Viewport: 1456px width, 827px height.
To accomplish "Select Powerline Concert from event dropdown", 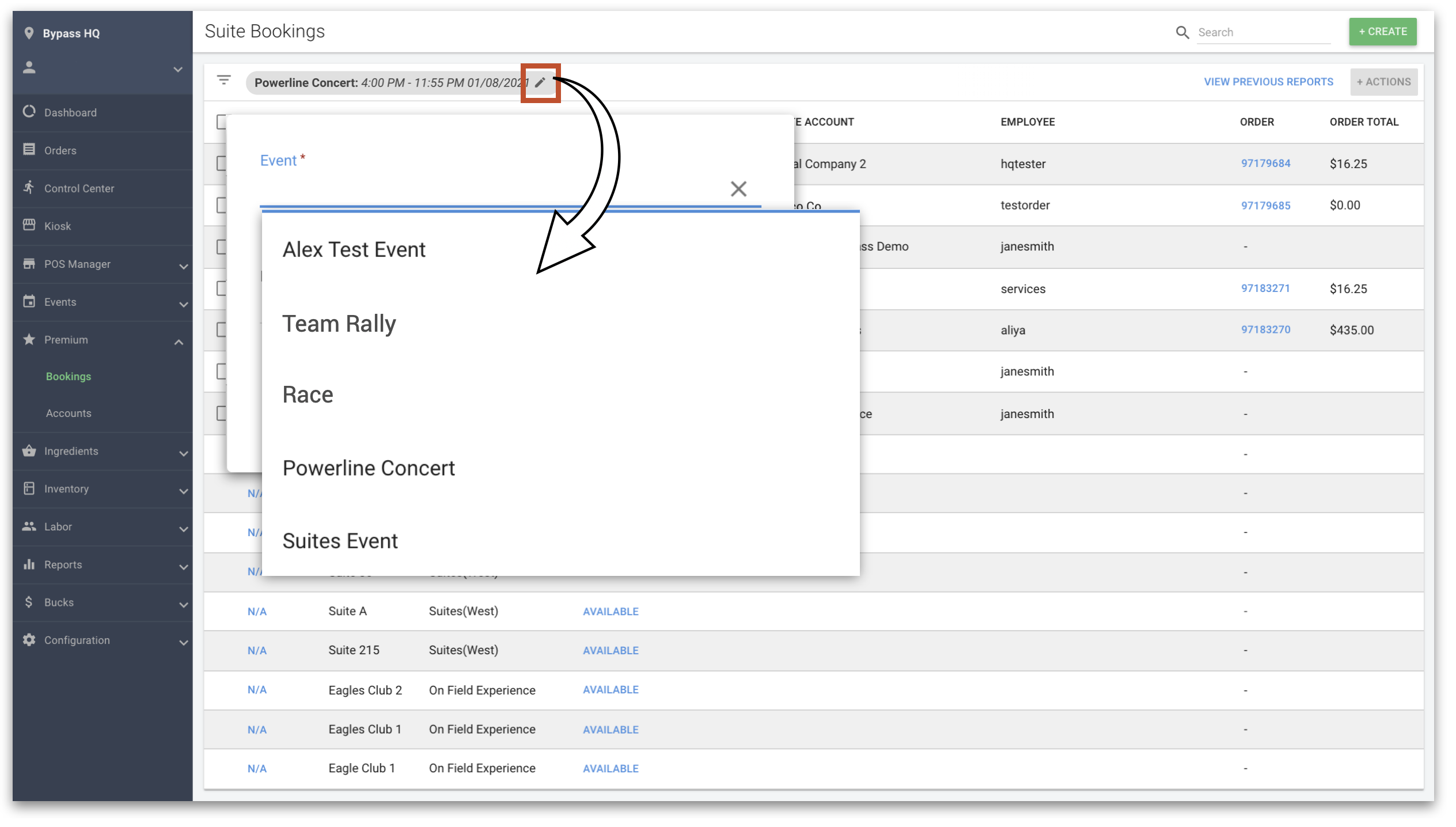I will [369, 467].
